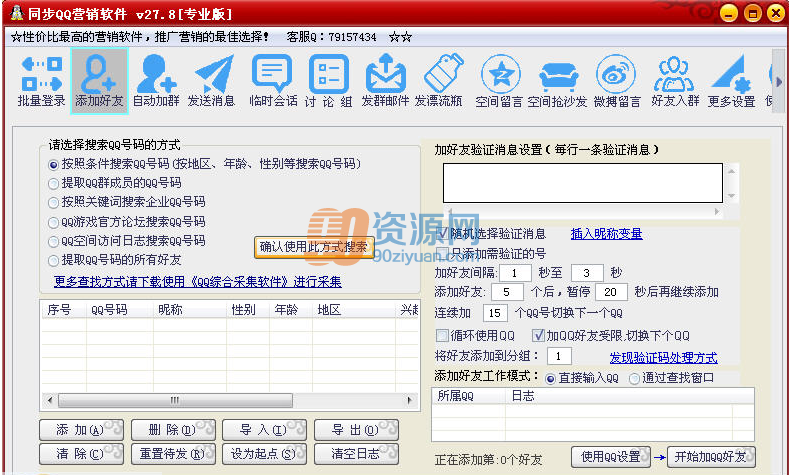Click the 地区 column header
Image resolution: width=789 pixels, height=475 pixels.
point(354,309)
